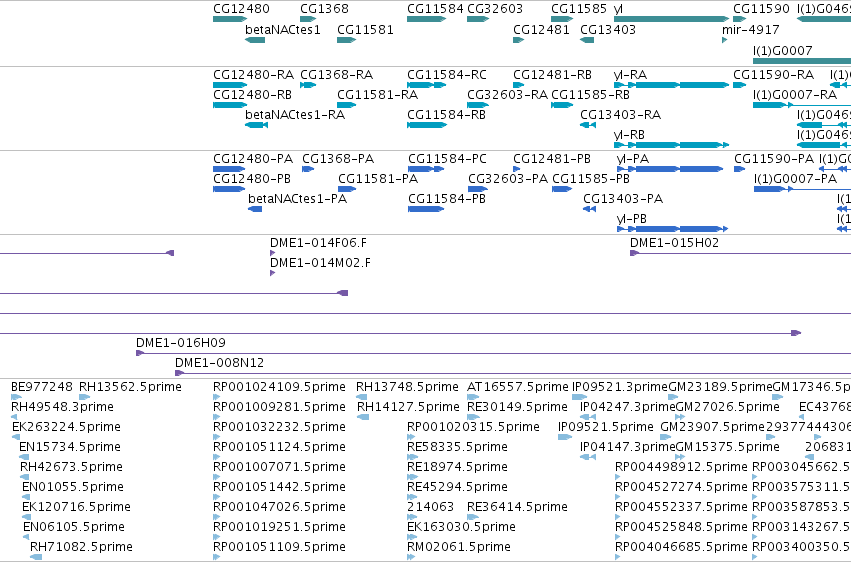Screen dimensions: 851x562
Task: Click the CG1368 gene arrow
Action: click(x=308, y=19)
